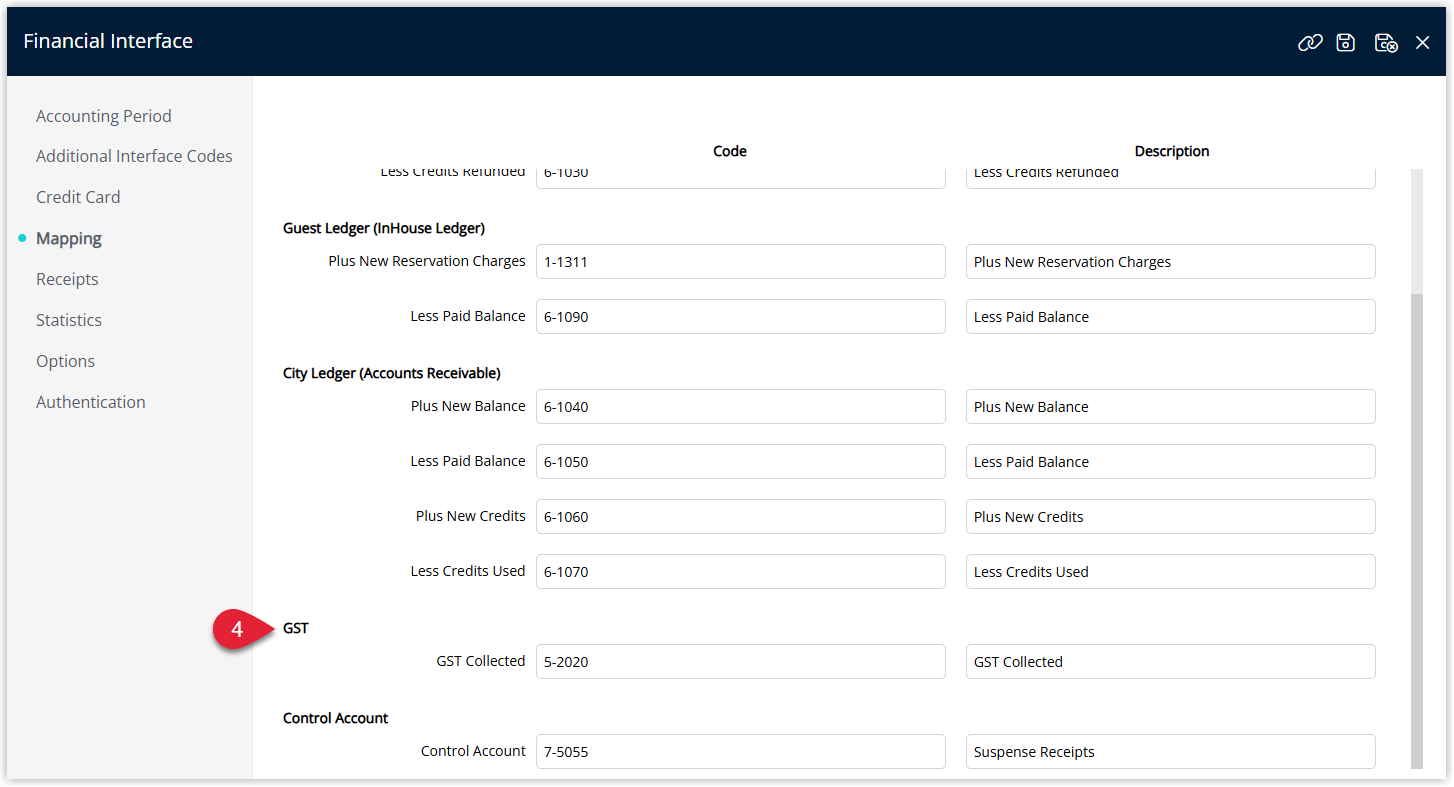Open the Receipts section
The width and height of the screenshot is (1454, 787).
67,279
